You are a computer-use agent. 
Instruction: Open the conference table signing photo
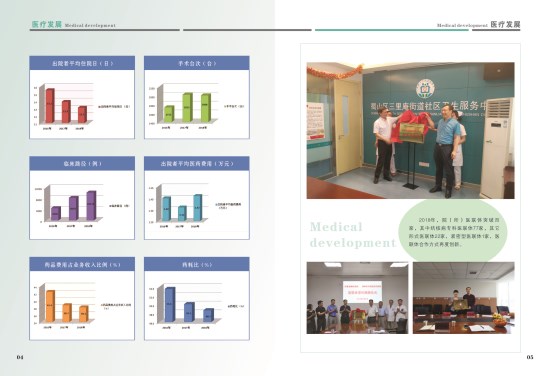point(464,298)
